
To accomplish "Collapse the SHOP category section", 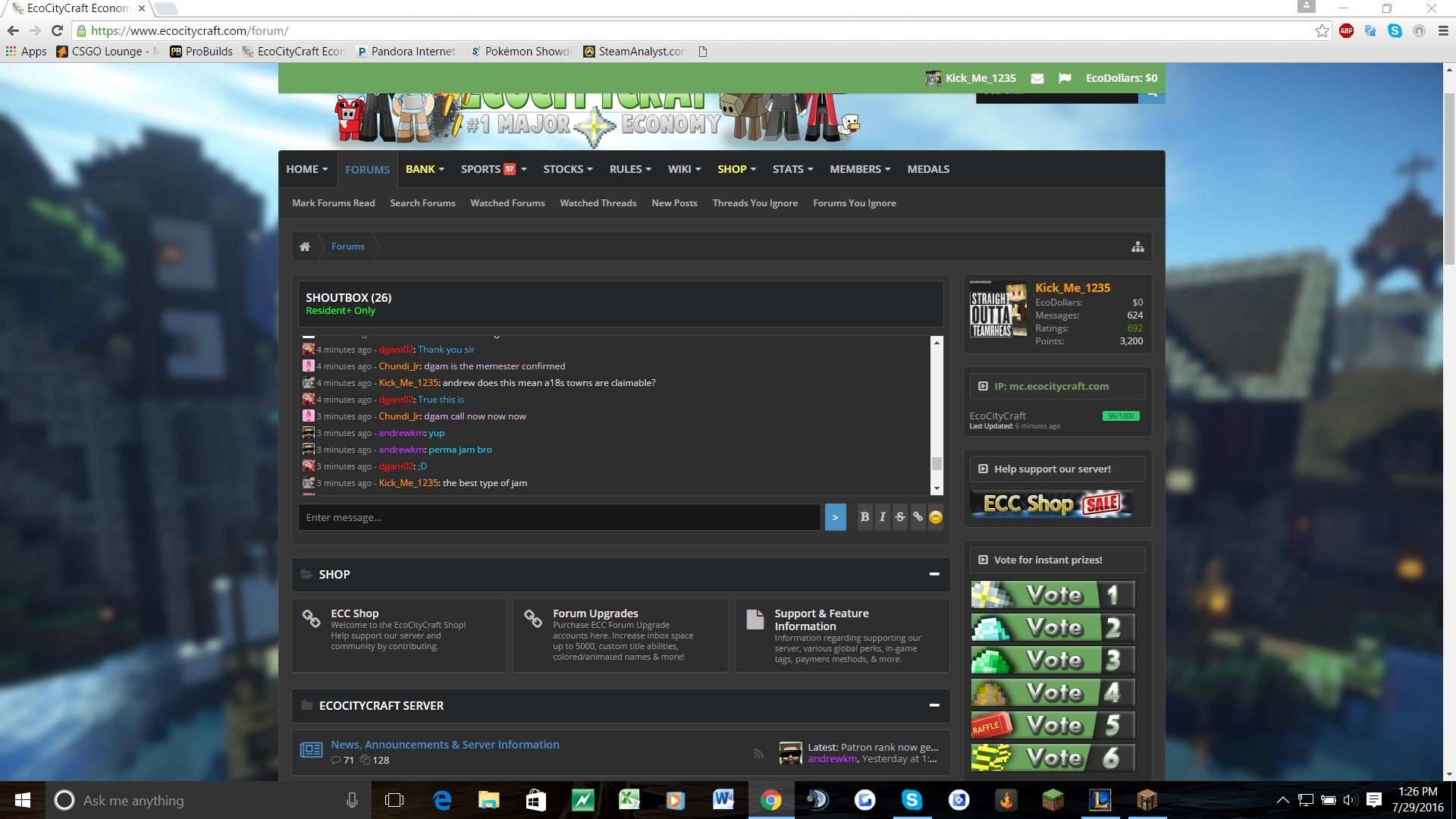I will (934, 574).
